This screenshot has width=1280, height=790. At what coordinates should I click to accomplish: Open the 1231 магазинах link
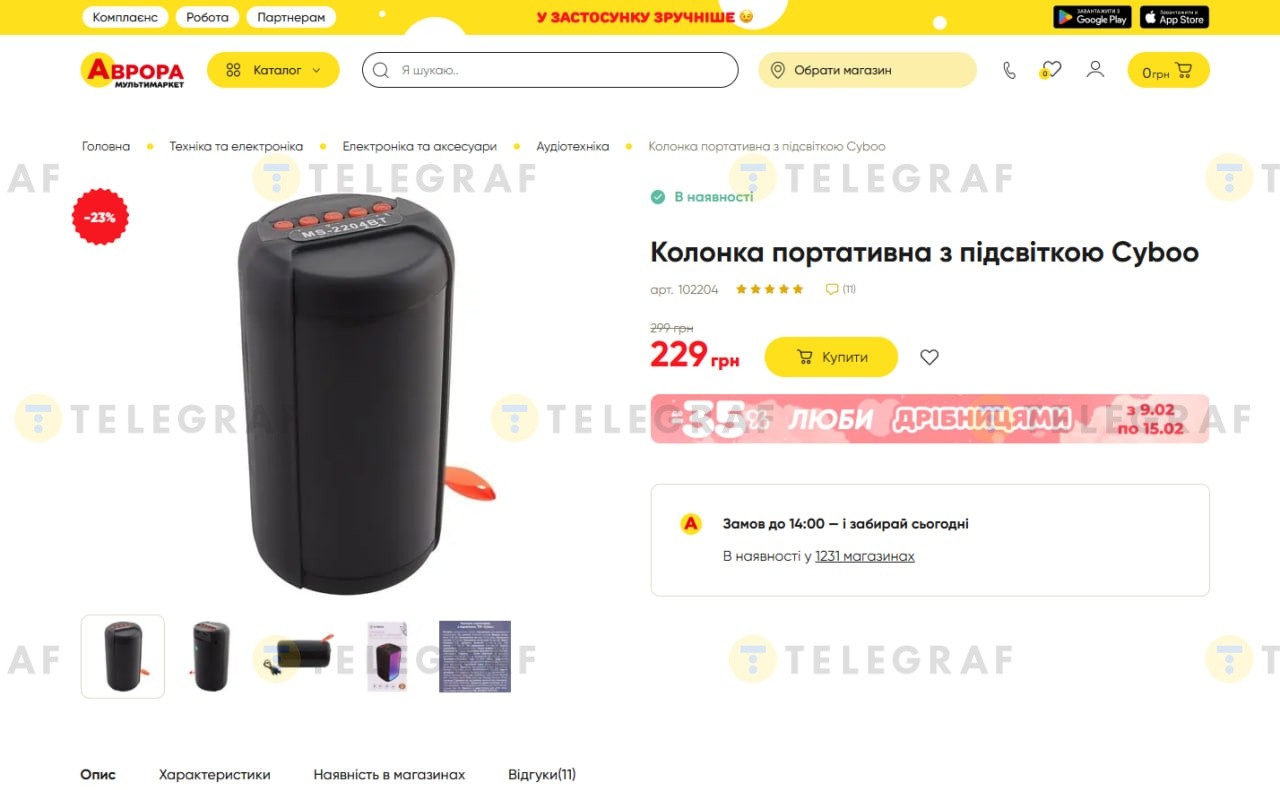click(x=865, y=556)
